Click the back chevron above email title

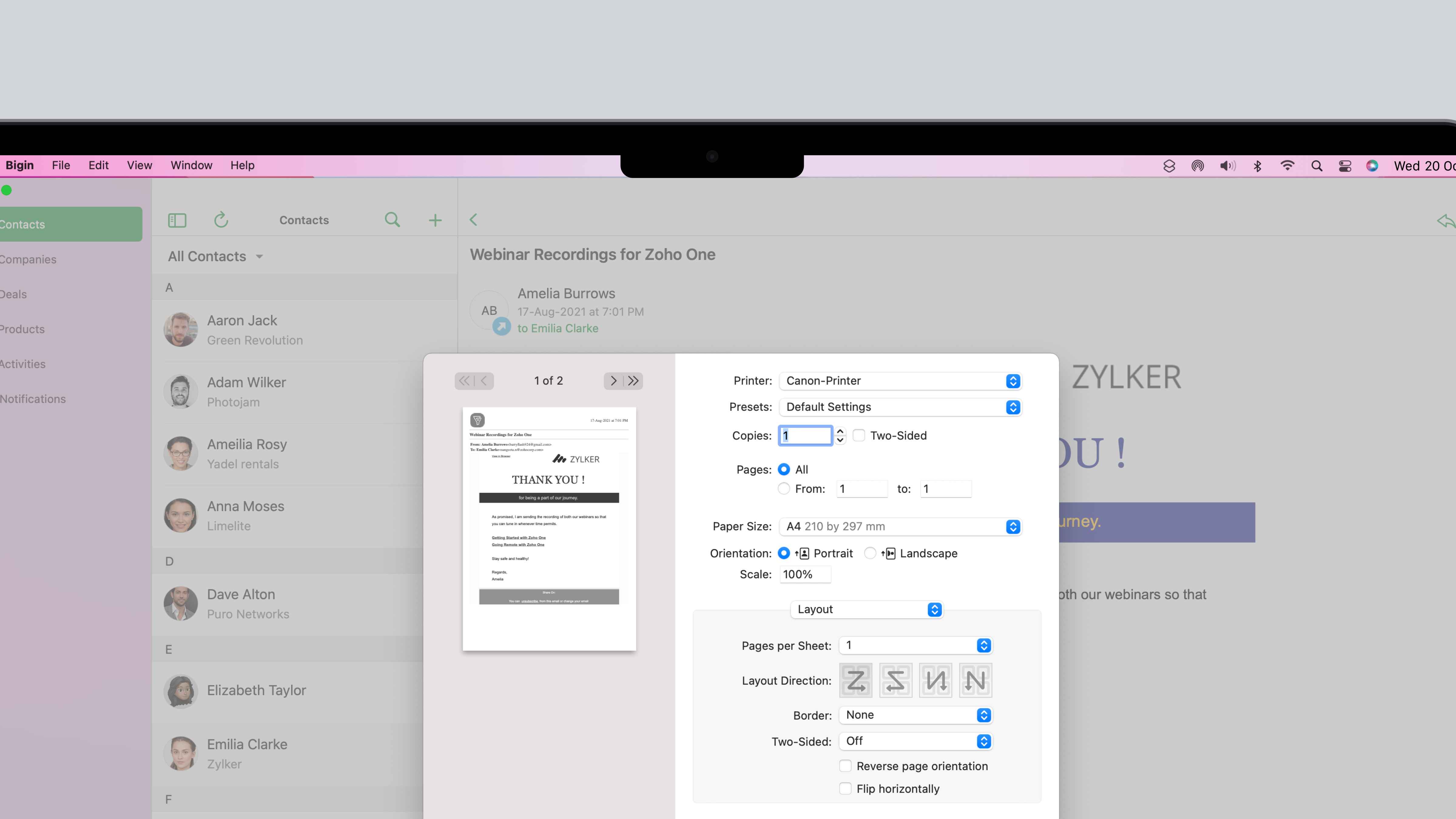coord(474,220)
